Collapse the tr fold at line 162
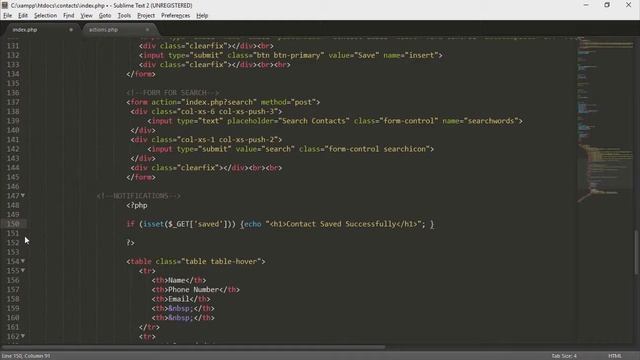 pyautogui.click(x=23, y=336)
